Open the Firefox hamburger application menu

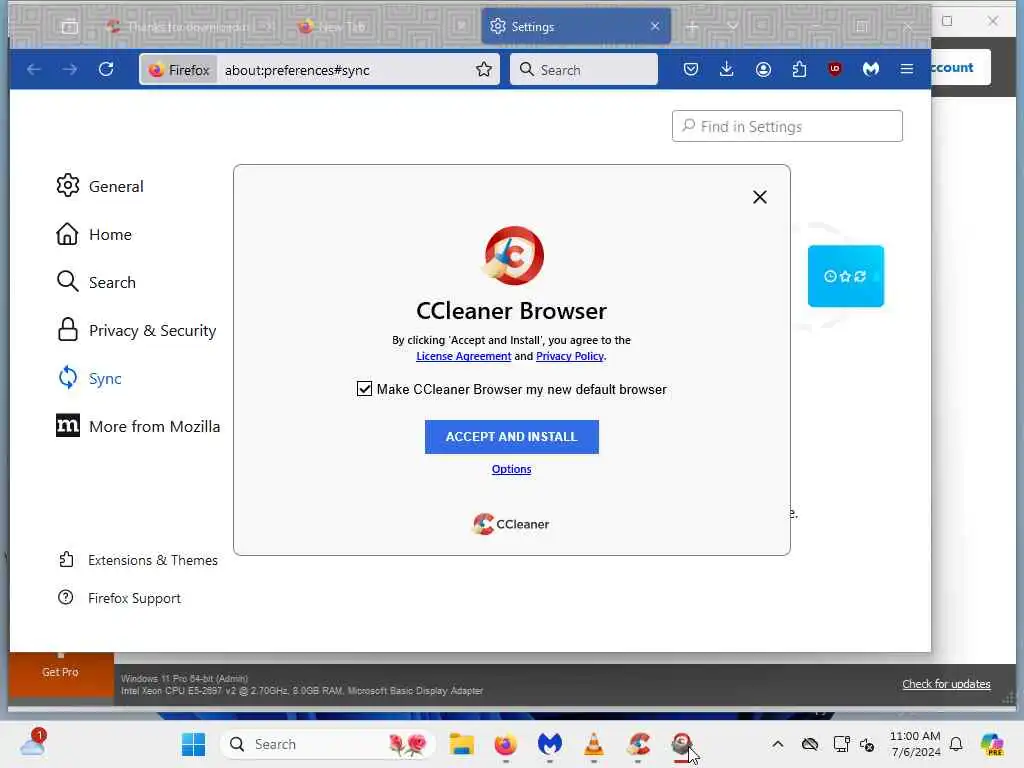[906, 69]
